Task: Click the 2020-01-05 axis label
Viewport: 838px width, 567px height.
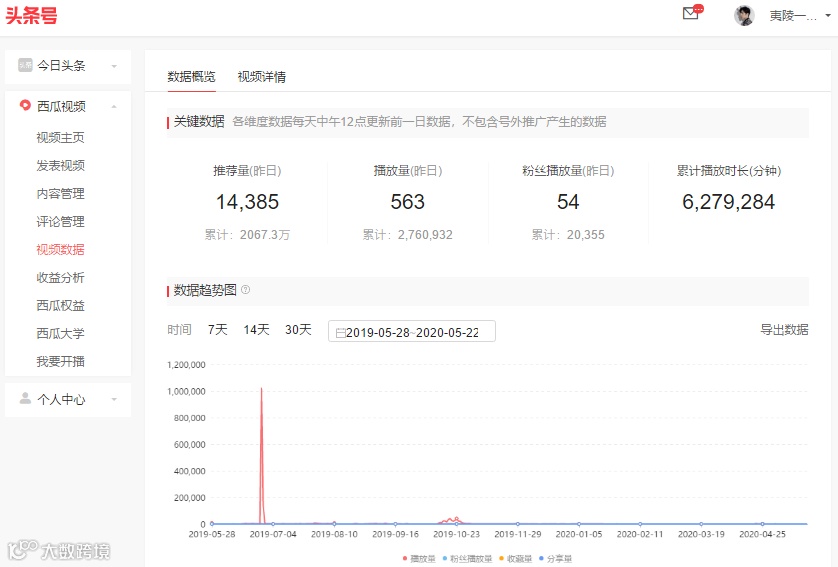Action: [x=579, y=534]
